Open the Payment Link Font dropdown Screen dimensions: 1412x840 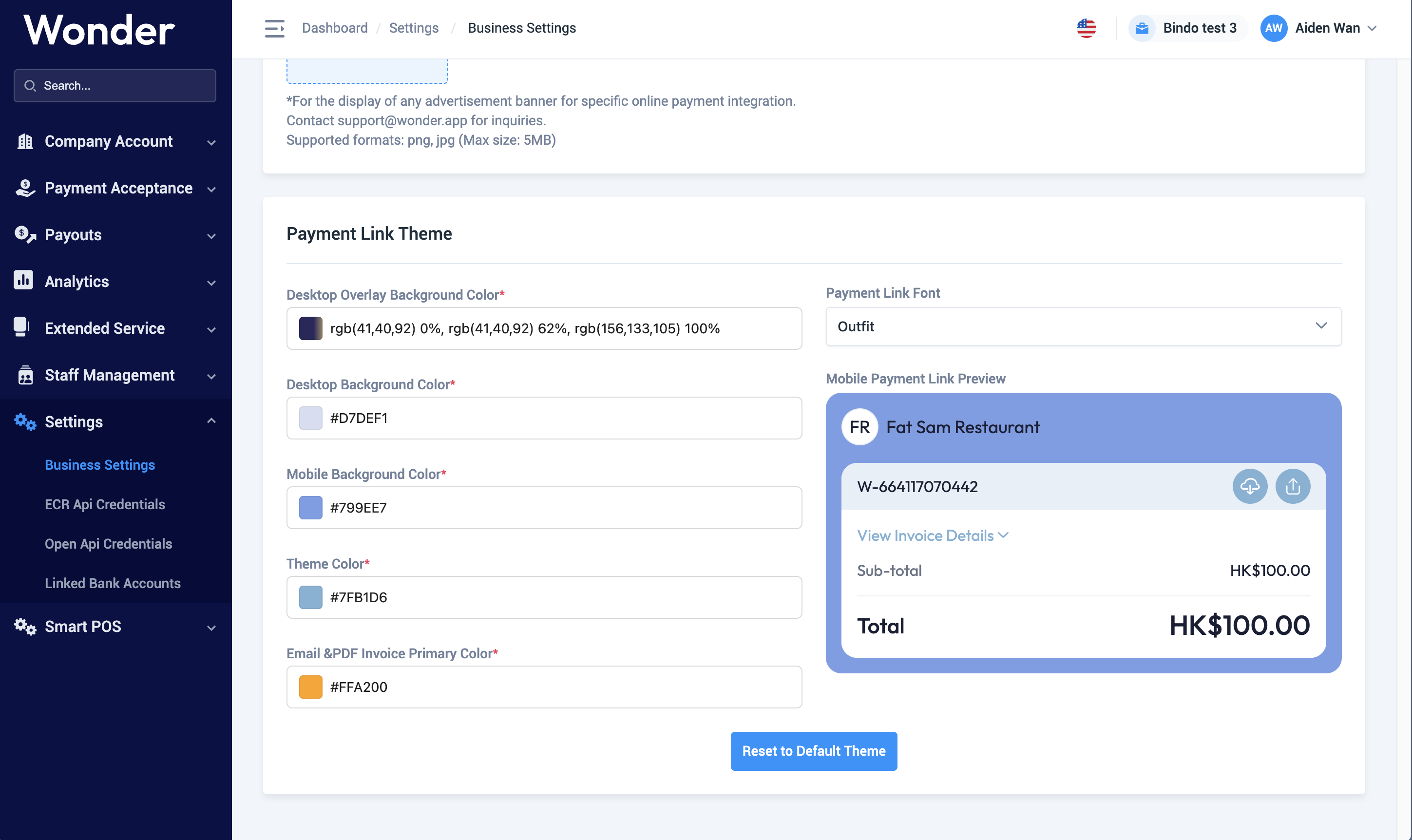point(1083,326)
